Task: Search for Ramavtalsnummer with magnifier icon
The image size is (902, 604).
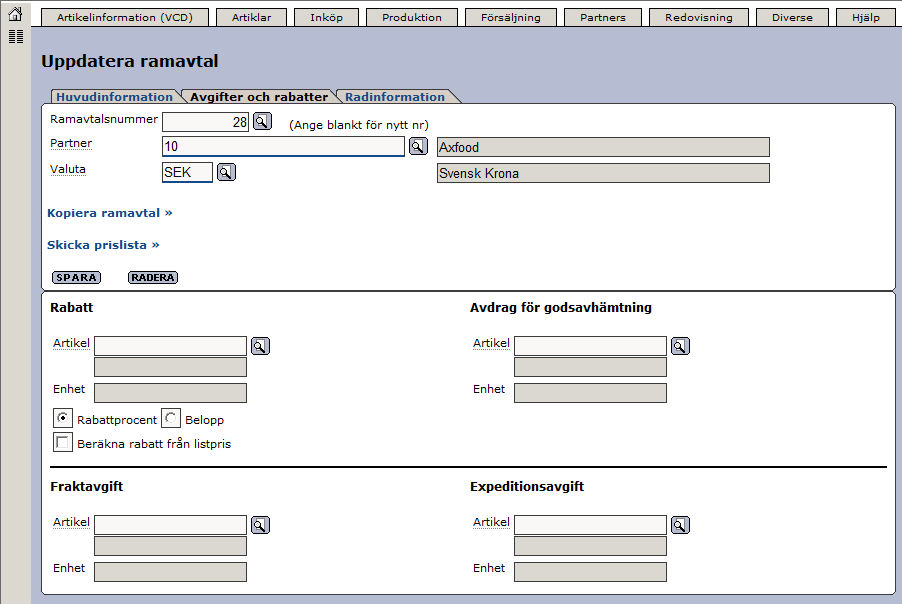Action: click(x=262, y=121)
